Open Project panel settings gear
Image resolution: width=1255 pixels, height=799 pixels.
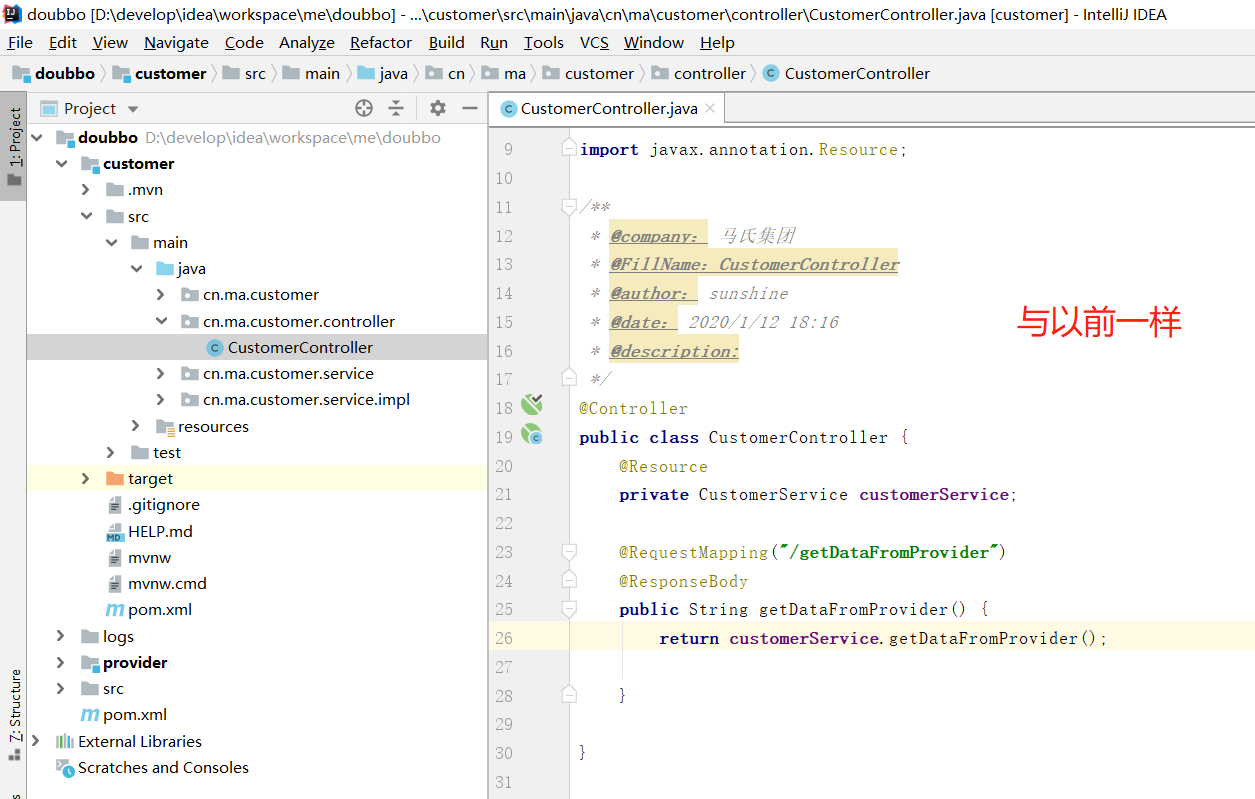coord(437,108)
